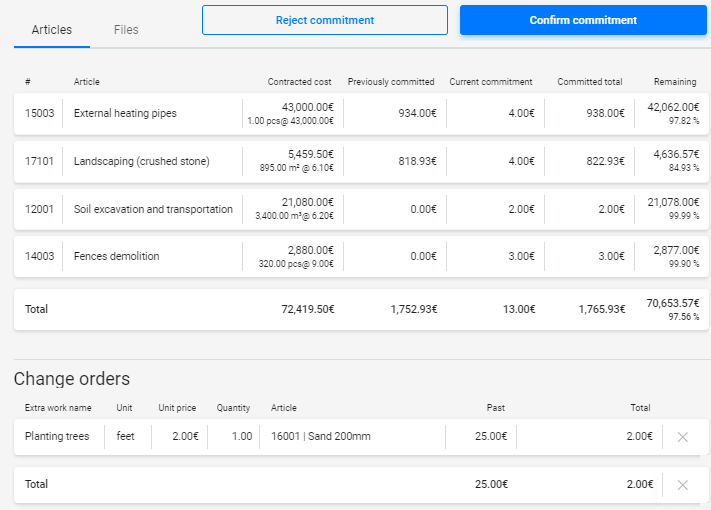Viewport: 711px width, 510px height.
Task: Click Confirm commitment button
Action: point(583,20)
